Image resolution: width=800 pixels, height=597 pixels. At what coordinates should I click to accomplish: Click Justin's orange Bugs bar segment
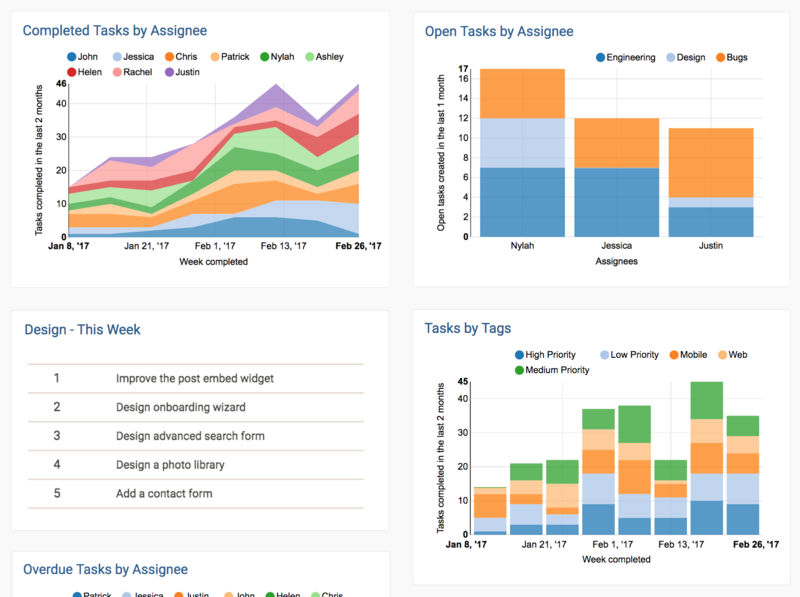(x=710, y=162)
